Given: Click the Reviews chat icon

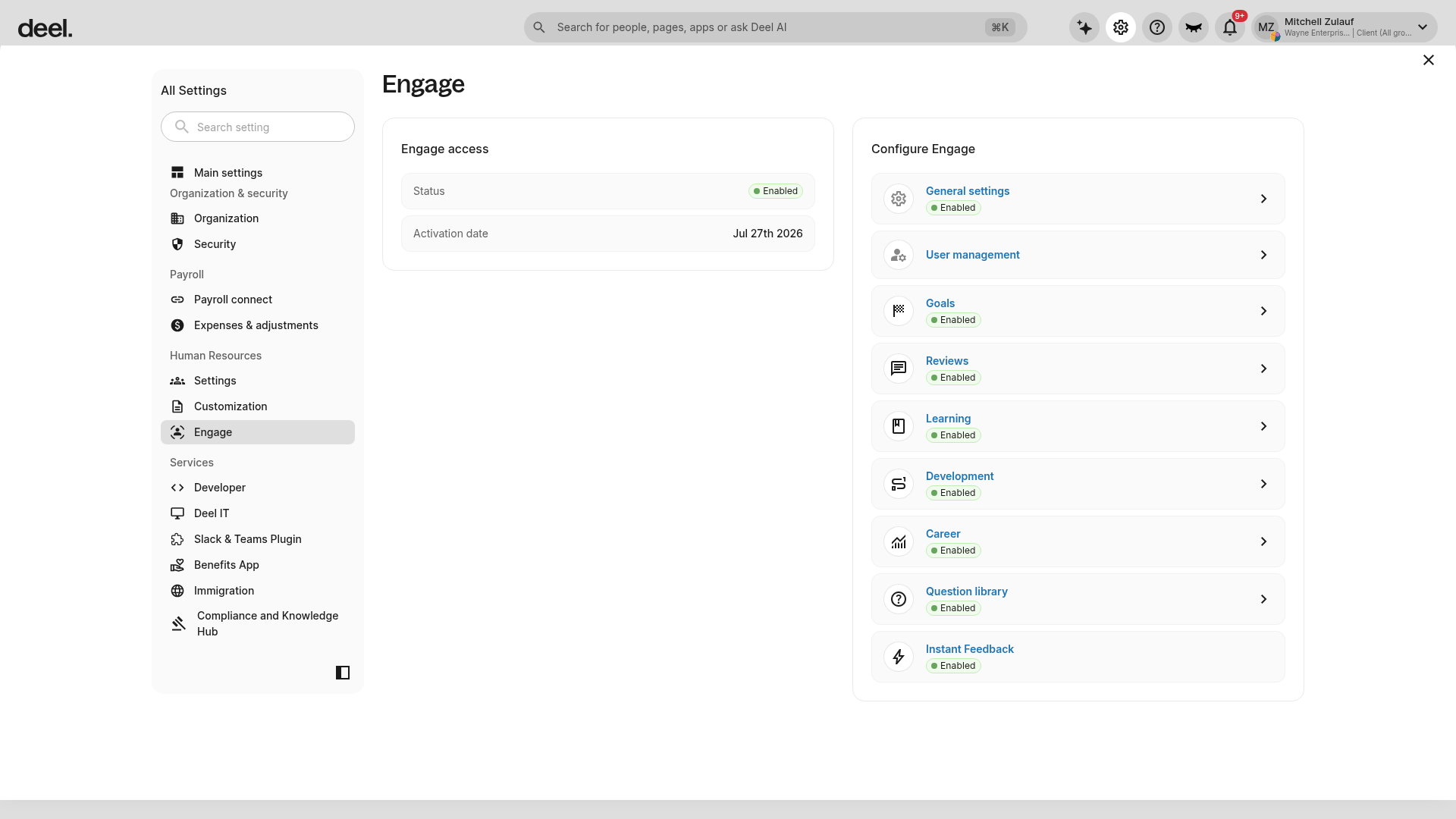Looking at the screenshot, I should [899, 369].
